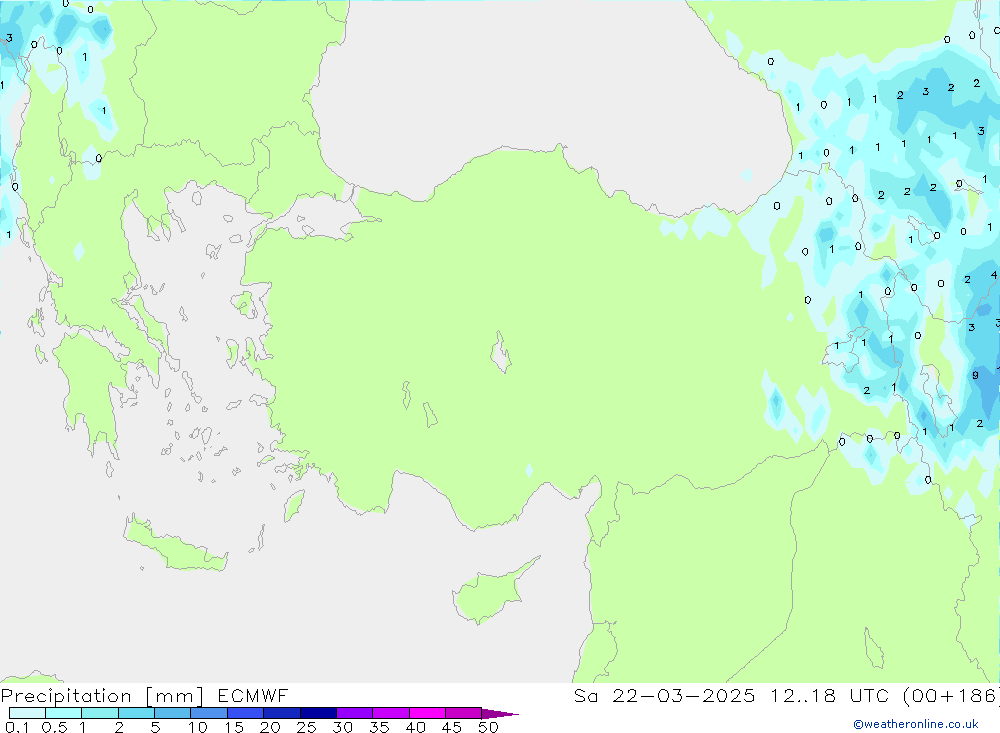Click the '(00+186)' forecast offset text
This screenshot has width=1000, height=733.
point(952,696)
